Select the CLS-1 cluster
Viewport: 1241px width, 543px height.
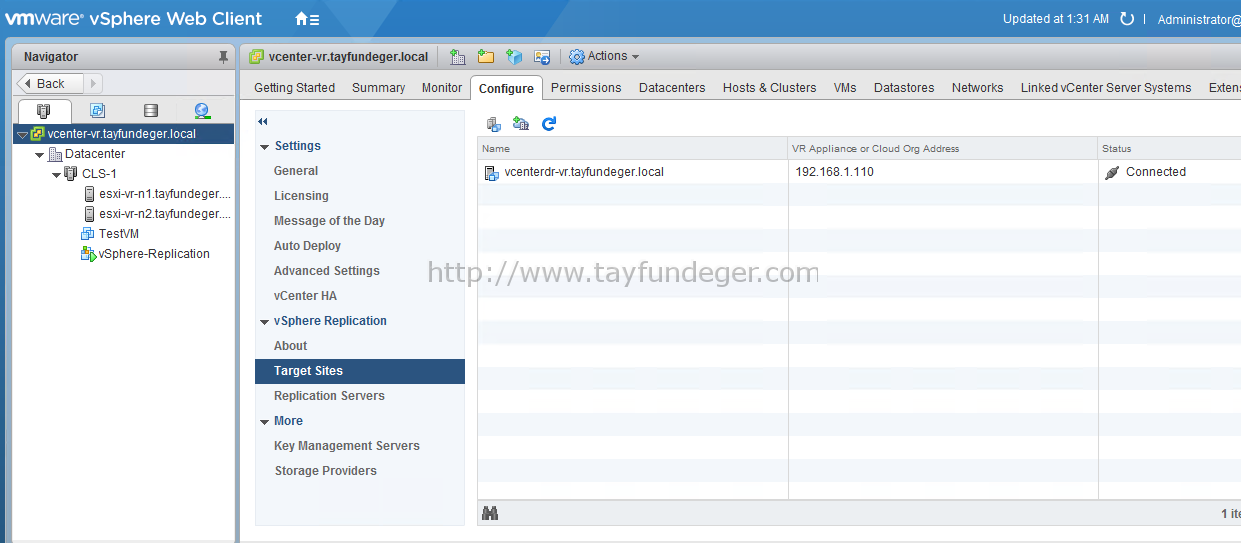coord(99,174)
